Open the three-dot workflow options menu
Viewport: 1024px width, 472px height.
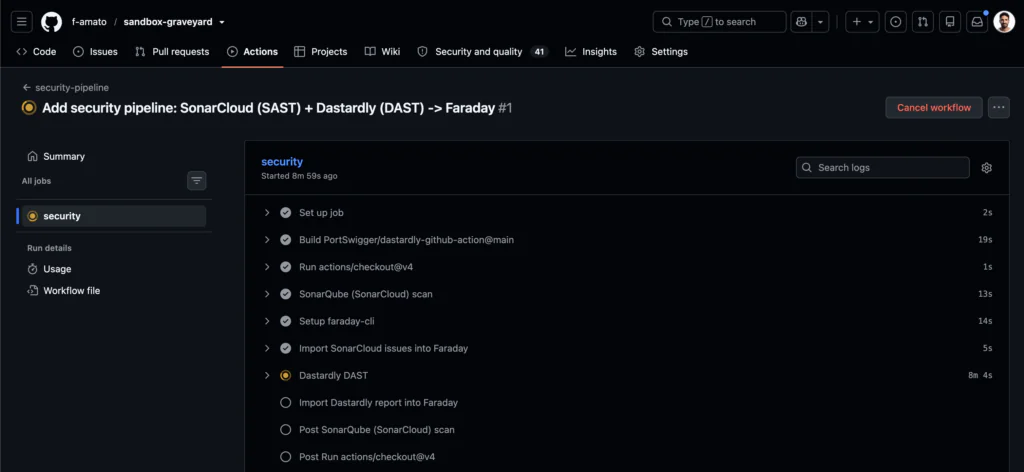(x=999, y=108)
